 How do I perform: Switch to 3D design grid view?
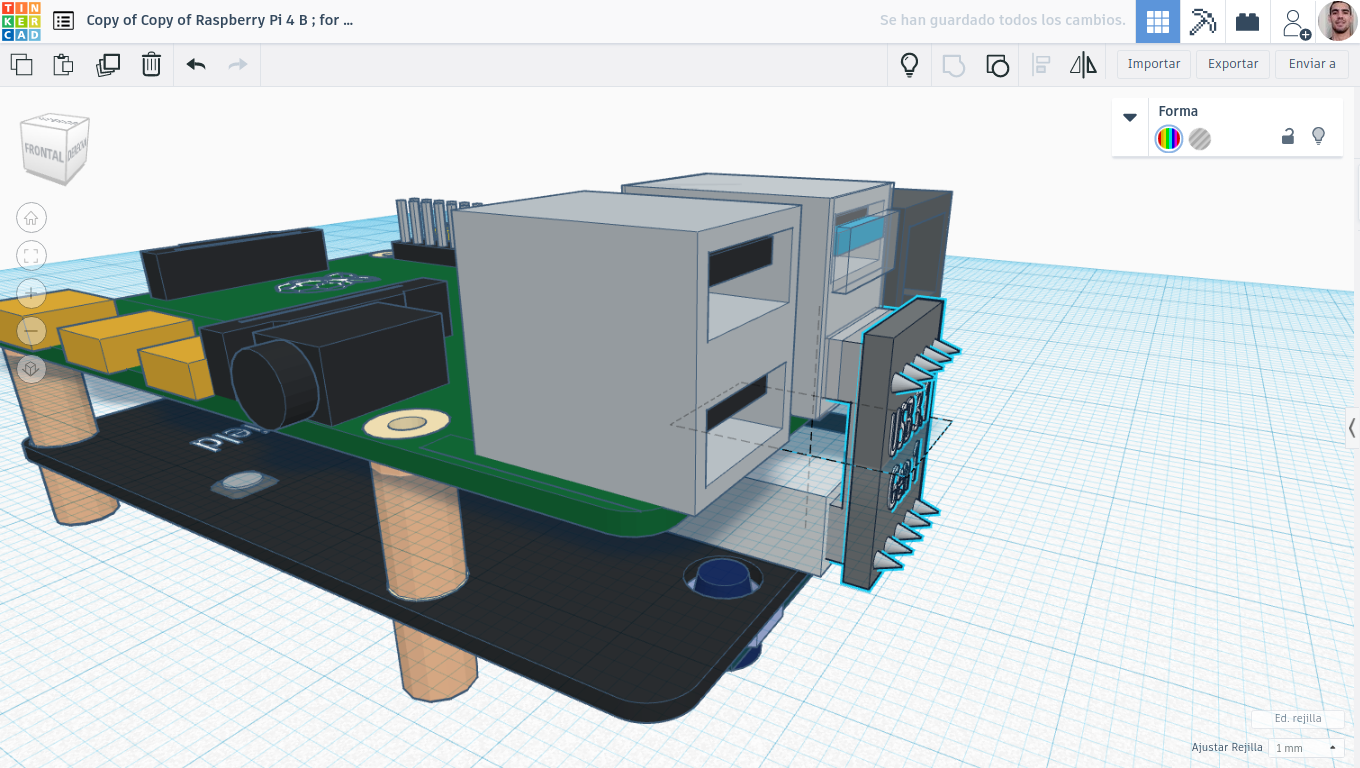(x=1158, y=21)
